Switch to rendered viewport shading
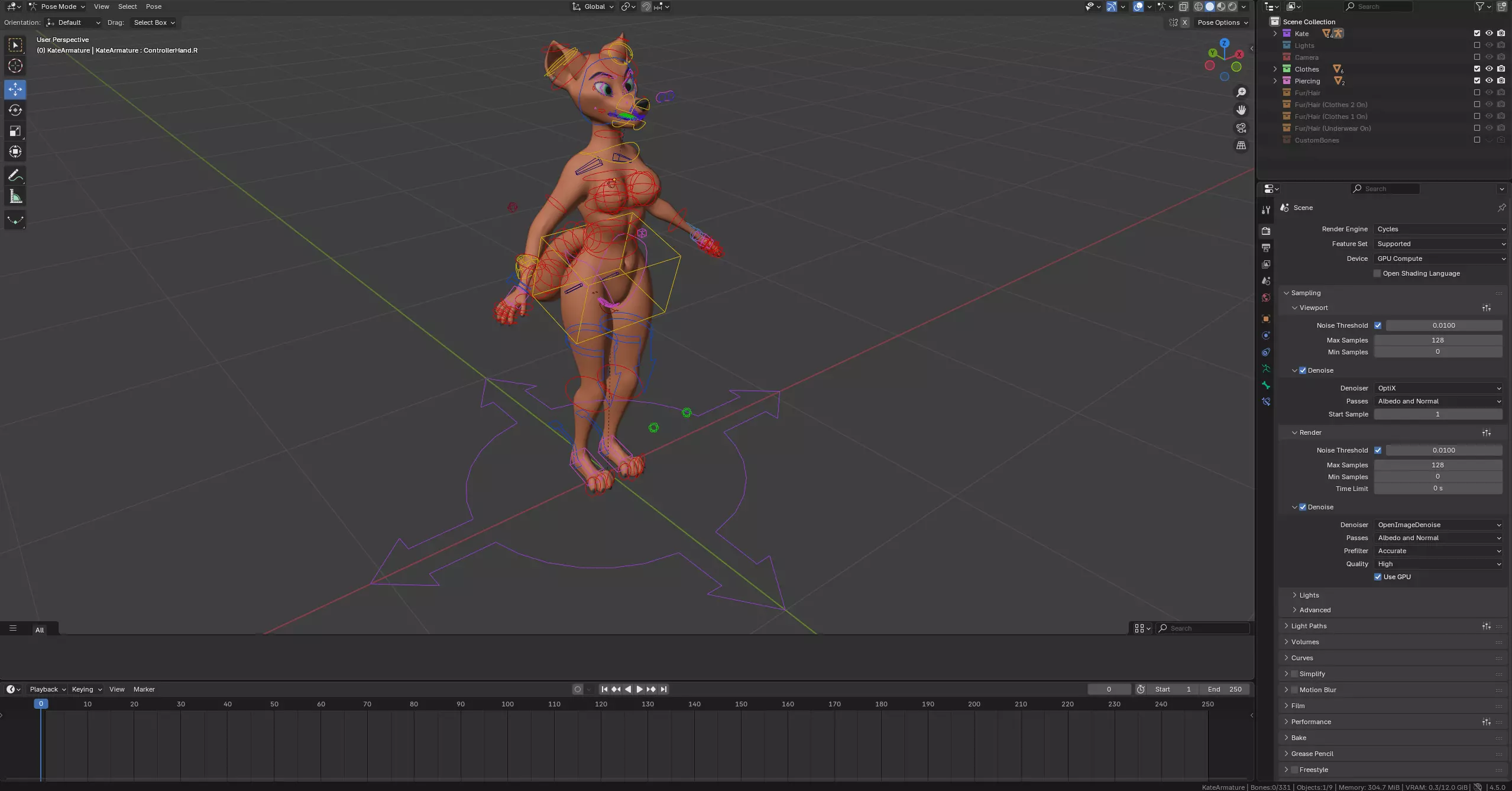 click(1232, 7)
